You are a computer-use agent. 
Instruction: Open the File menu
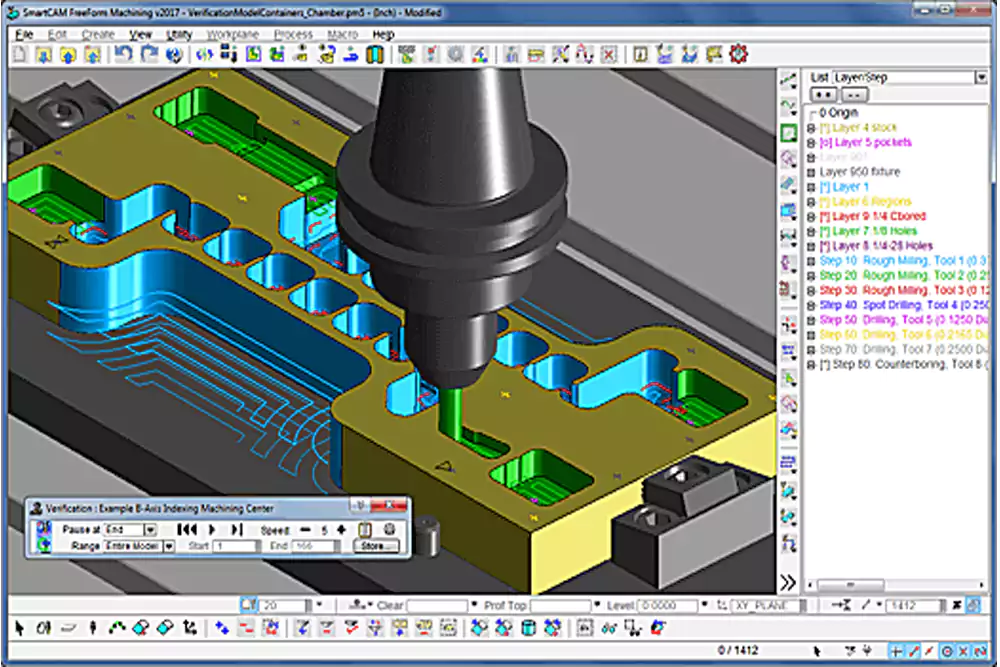(x=24, y=34)
